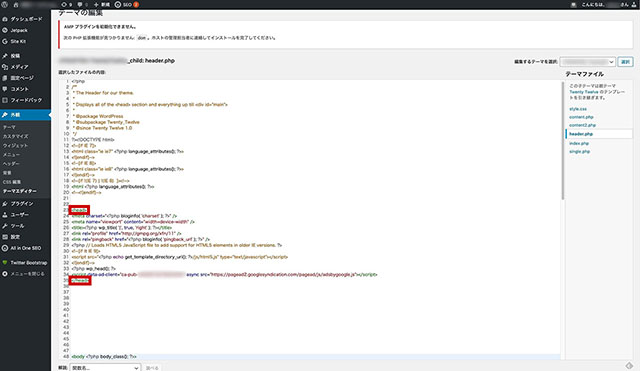
Task: Click the Pages icon in sidebar
Action: [5, 78]
